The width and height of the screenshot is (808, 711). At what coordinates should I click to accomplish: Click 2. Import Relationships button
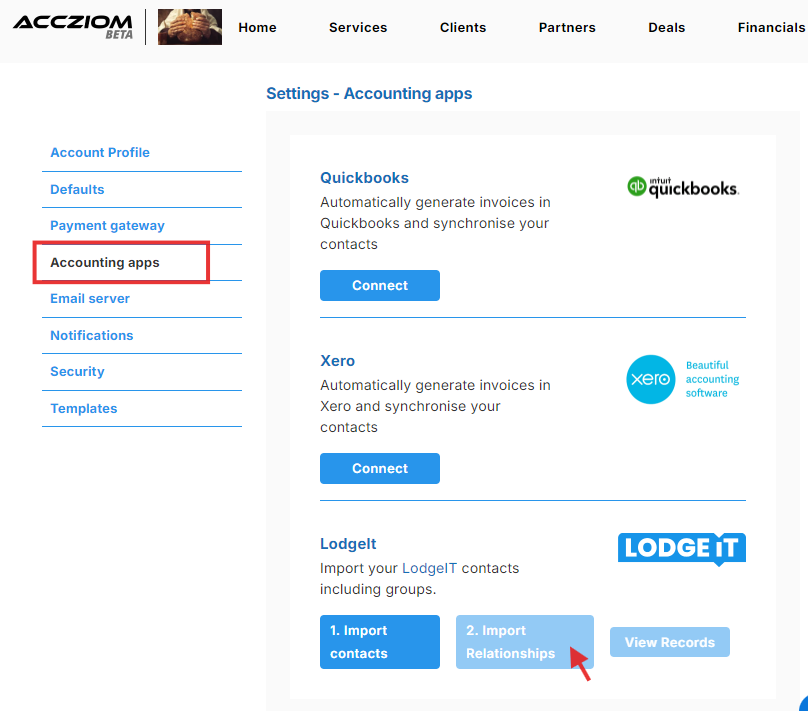tap(525, 642)
